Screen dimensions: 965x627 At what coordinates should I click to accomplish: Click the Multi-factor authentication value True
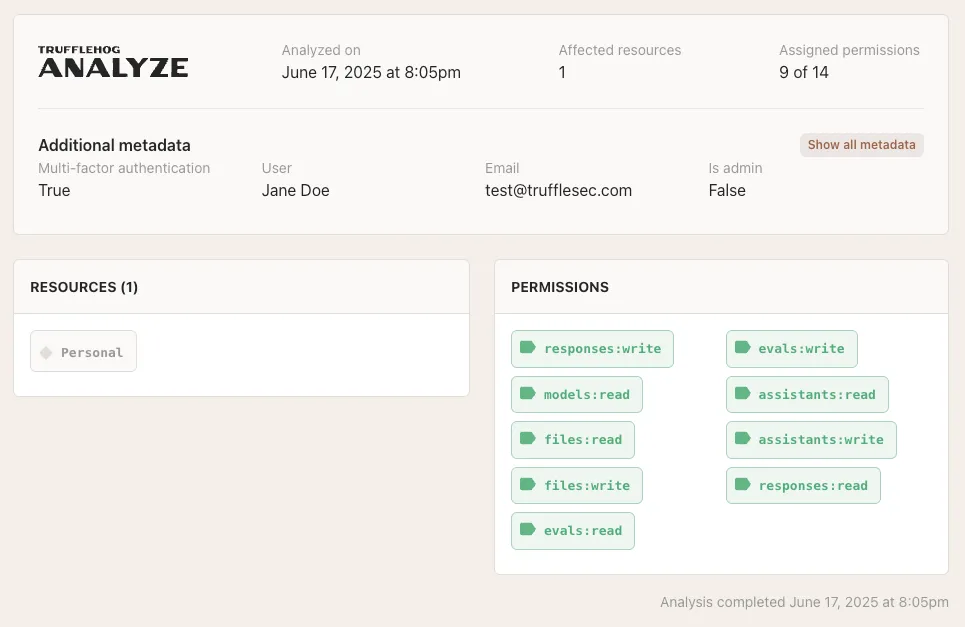(54, 191)
